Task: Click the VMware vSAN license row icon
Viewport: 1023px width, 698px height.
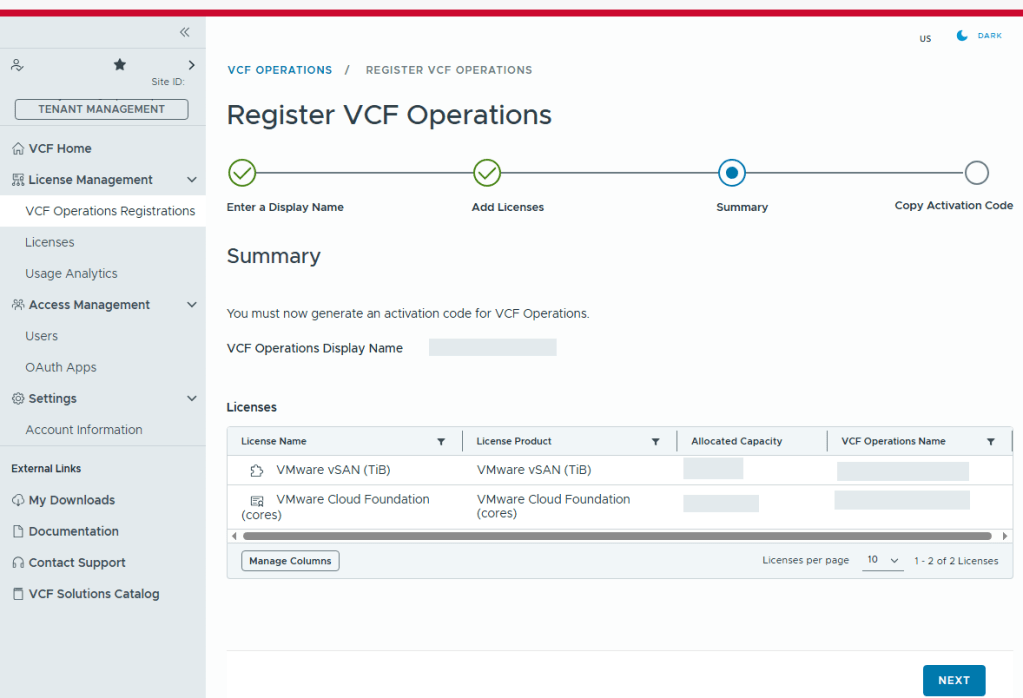Action: [257, 471]
